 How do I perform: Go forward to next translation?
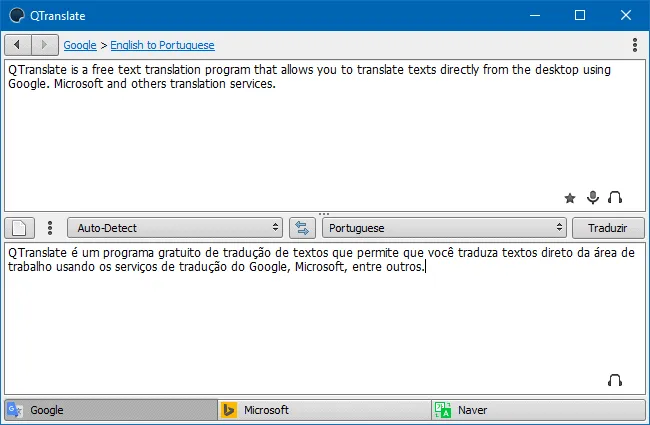pyautogui.click(x=45, y=44)
